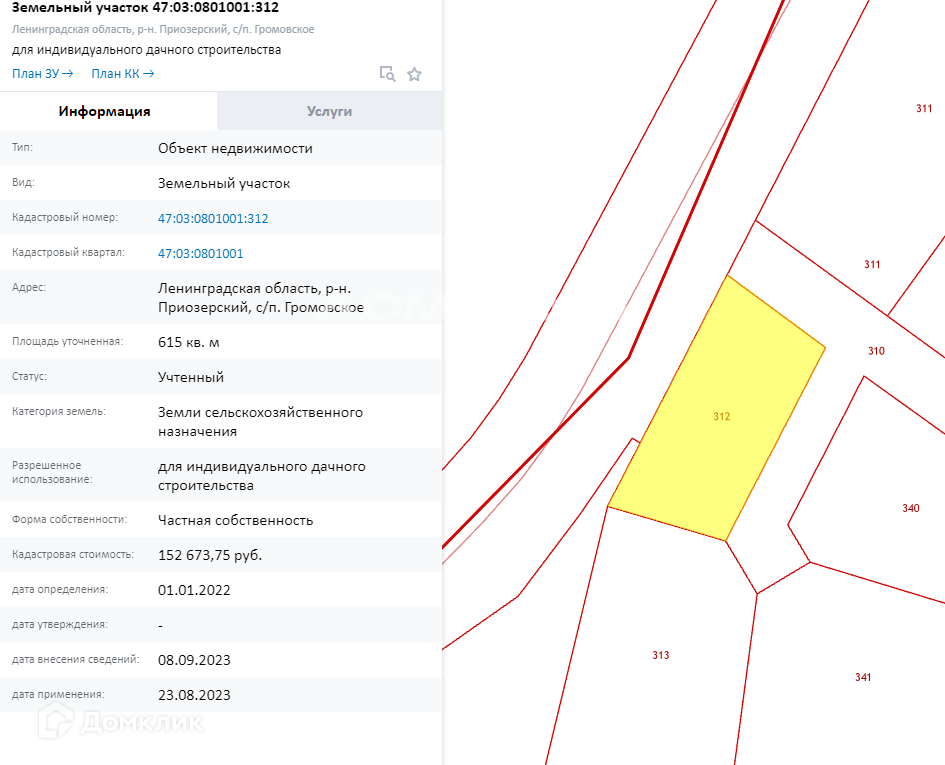Click the Объект недвижимости value
This screenshot has height=765, width=945.
[235, 148]
